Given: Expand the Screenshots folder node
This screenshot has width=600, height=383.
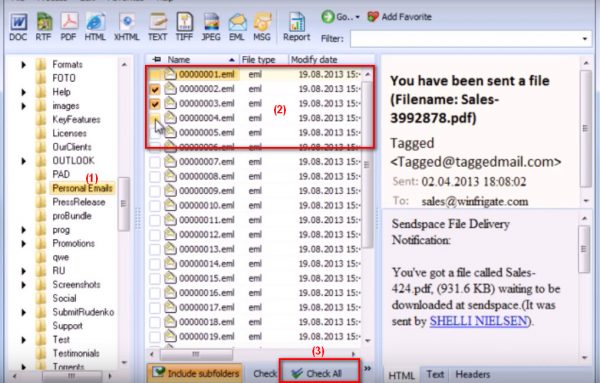Looking at the screenshot, I should coord(24,285).
